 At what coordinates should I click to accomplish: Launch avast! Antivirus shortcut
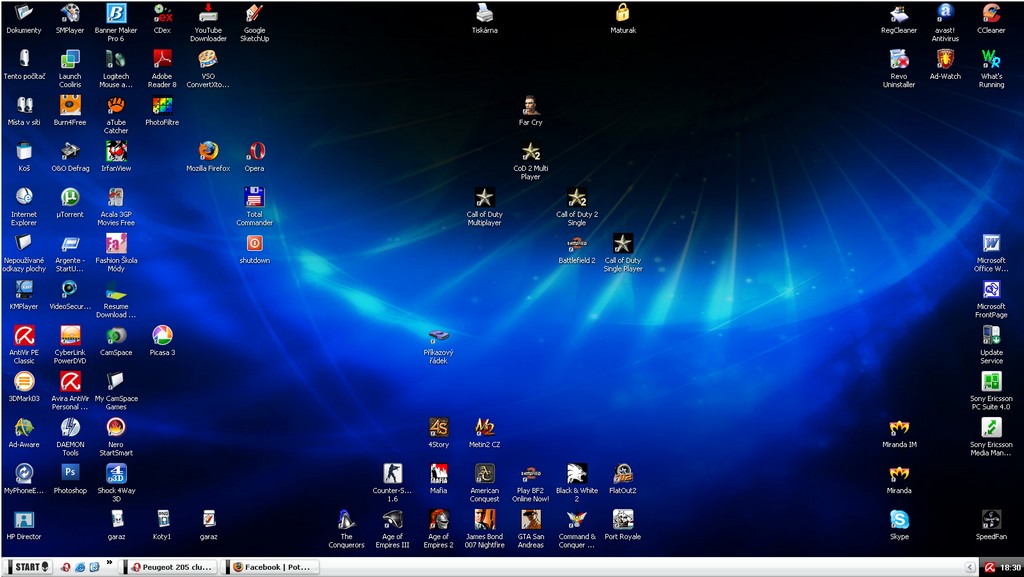click(x=945, y=13)
